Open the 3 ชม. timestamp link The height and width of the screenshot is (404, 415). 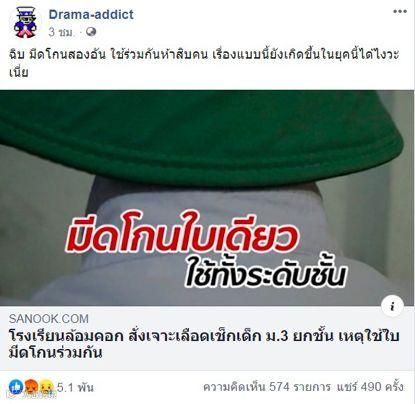pos(61,32)
